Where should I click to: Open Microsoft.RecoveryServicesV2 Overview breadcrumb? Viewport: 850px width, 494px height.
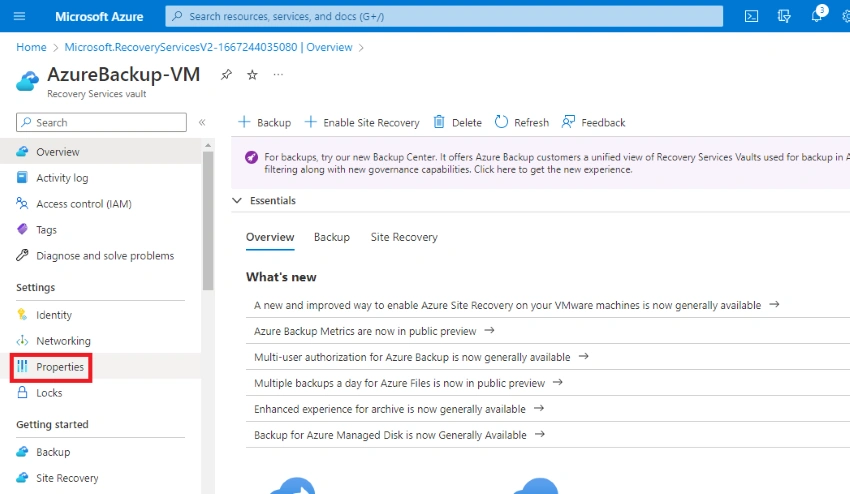pos(209,47)
